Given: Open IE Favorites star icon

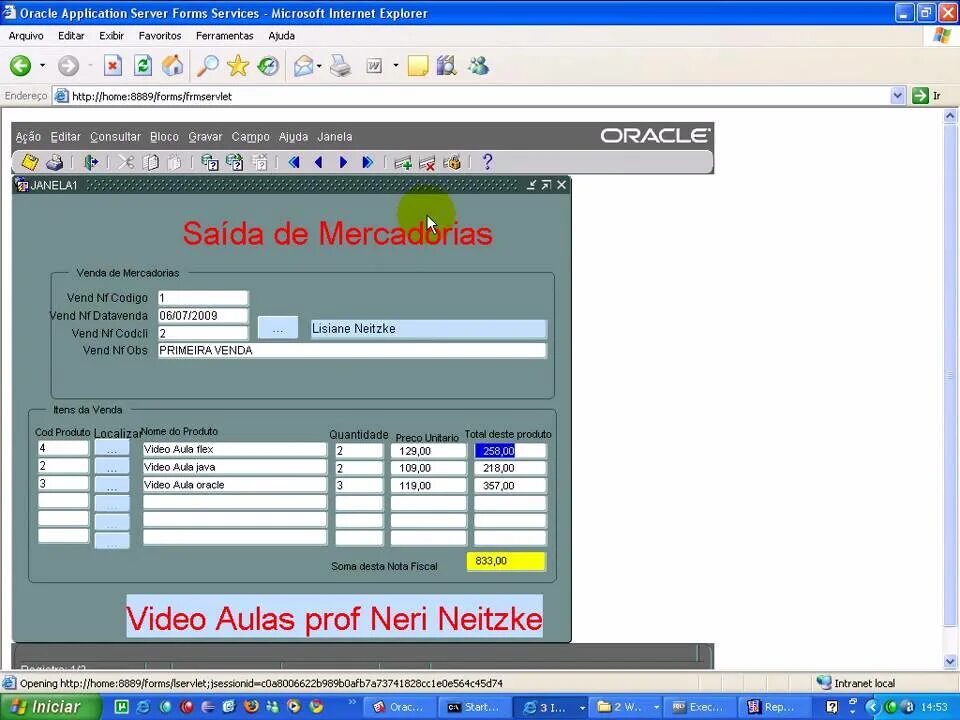Looking at the screenshot, I should coord(238,66).
